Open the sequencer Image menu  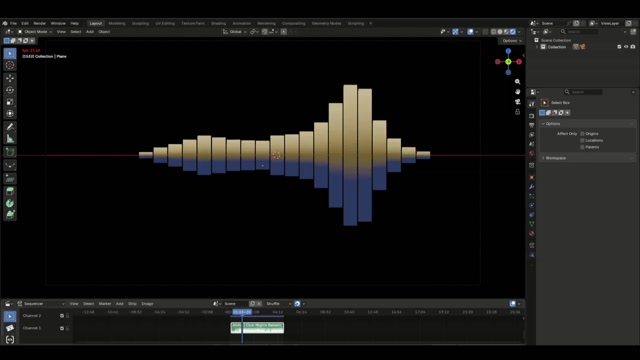click(147, 304)
